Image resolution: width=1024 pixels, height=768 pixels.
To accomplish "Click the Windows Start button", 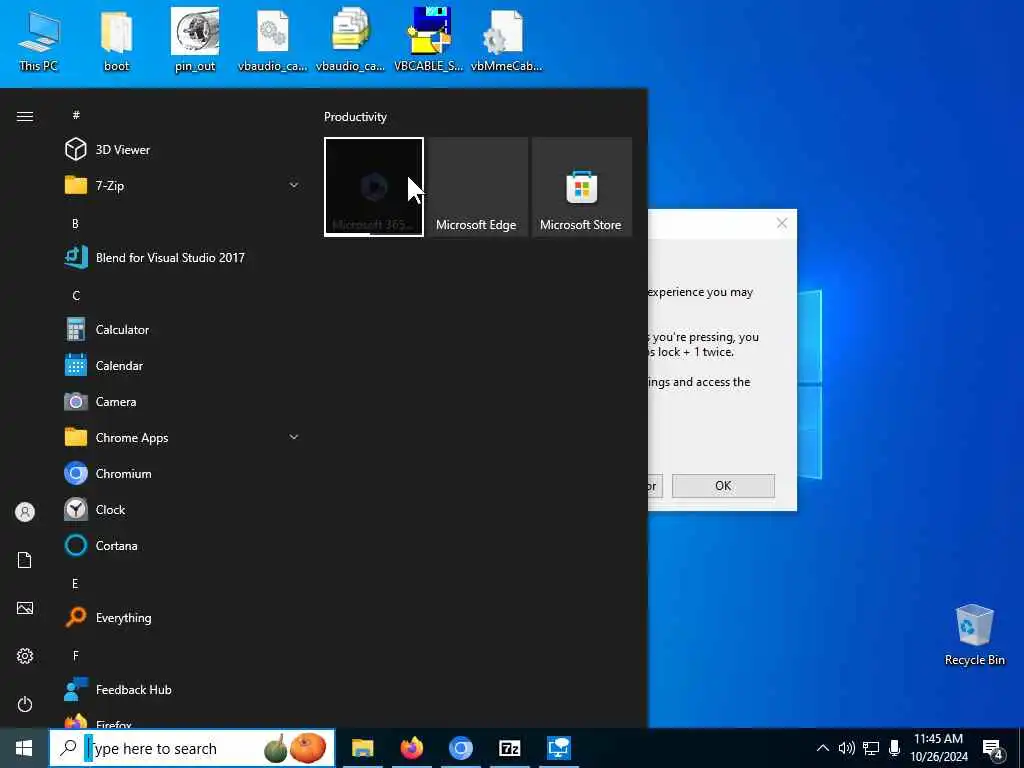I will [x=24, y=748].
